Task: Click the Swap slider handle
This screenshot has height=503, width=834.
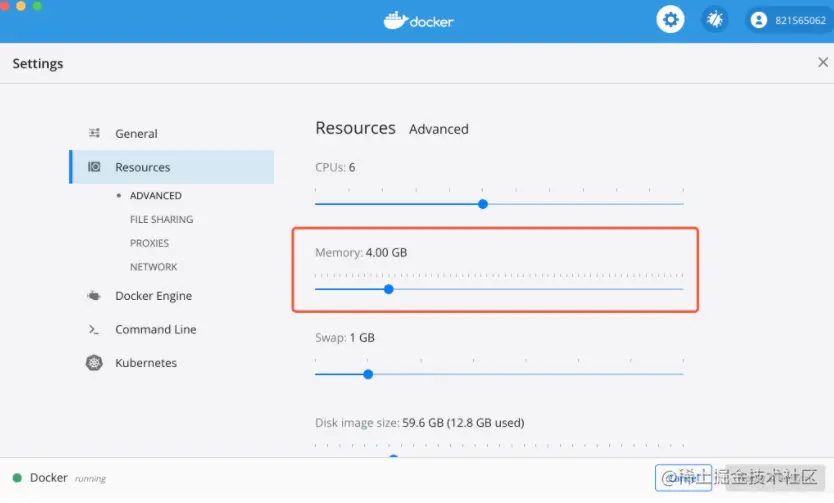Action: [x=368, y=374]
